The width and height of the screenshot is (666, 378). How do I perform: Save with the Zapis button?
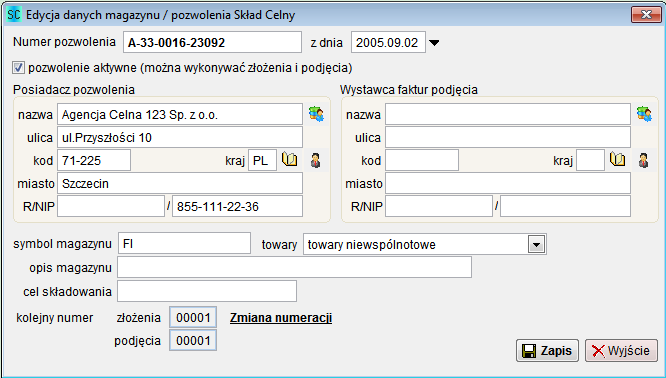547,351
